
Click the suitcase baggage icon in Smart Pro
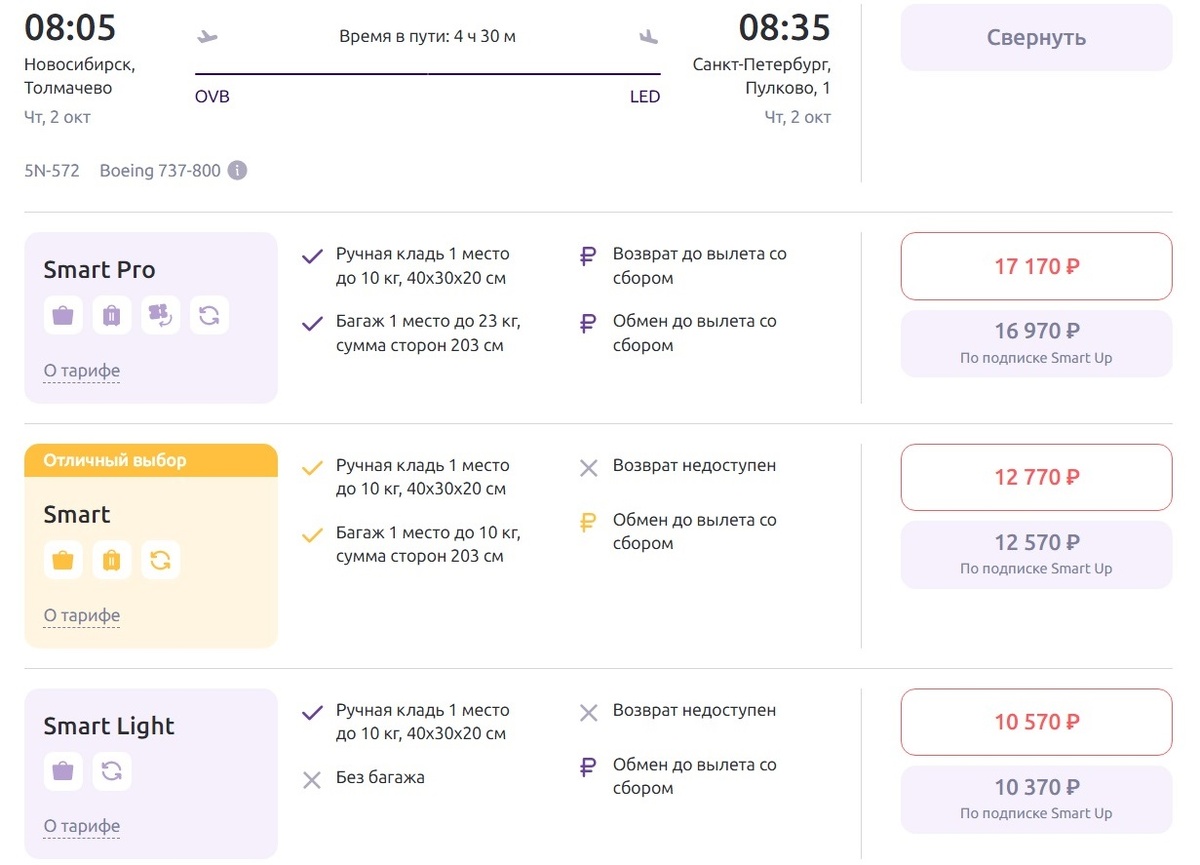(x=112, y=315)
